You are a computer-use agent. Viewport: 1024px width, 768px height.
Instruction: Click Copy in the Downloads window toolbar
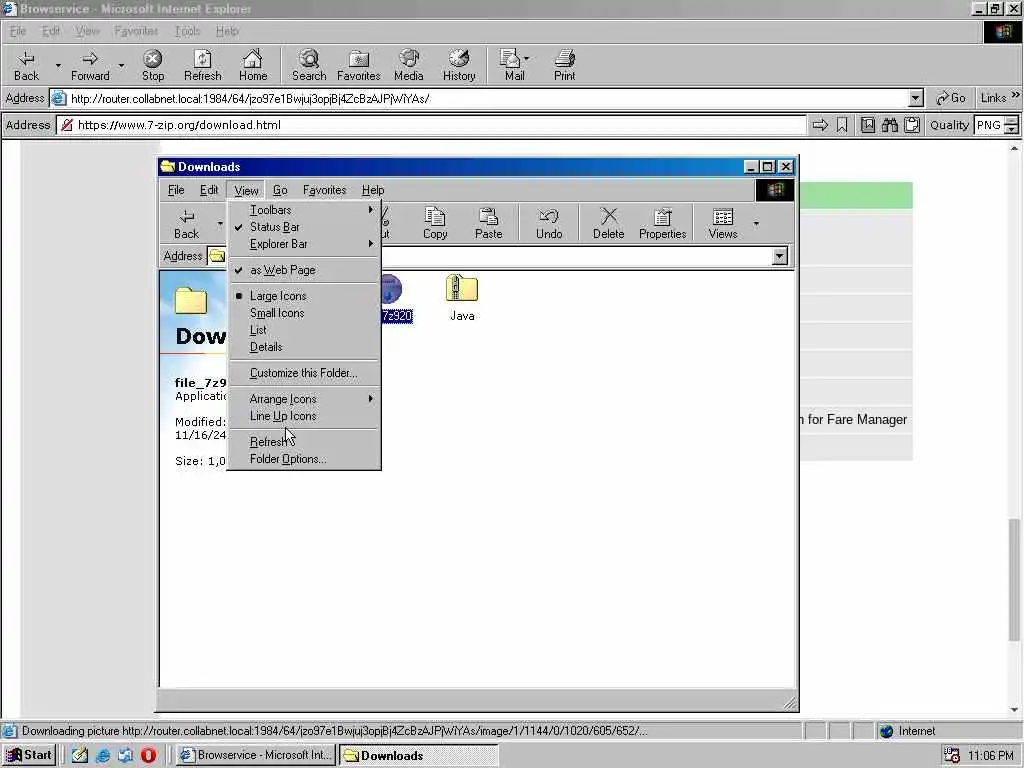point(435,223)
